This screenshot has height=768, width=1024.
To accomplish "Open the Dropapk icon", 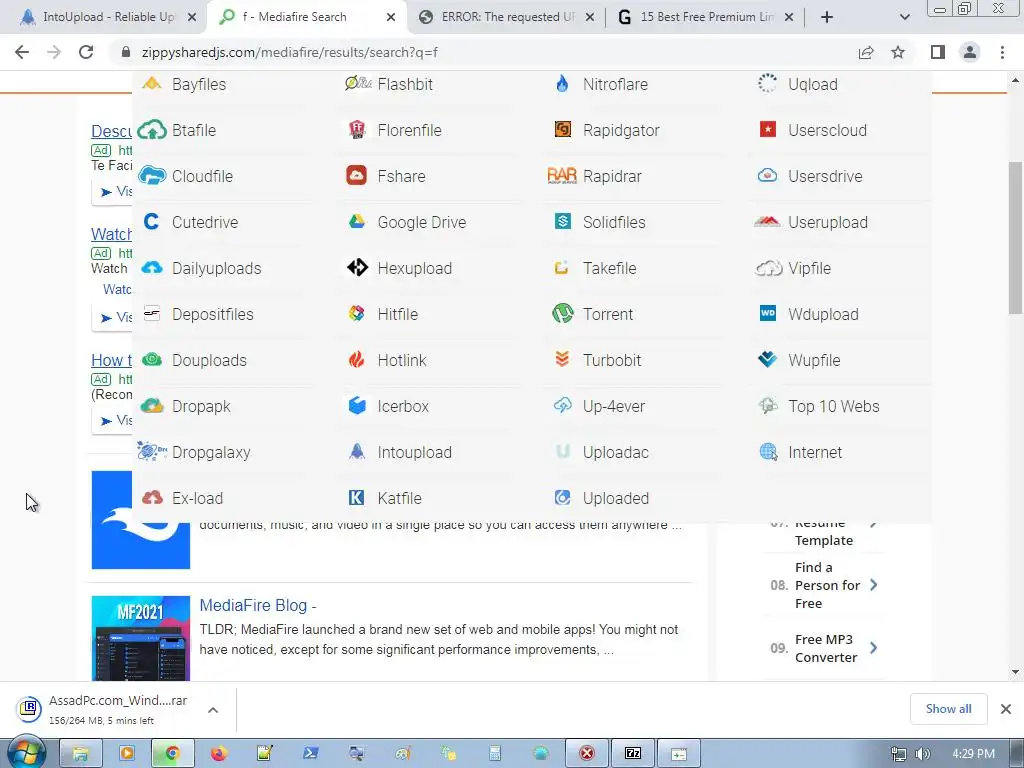I will (152, 406).
